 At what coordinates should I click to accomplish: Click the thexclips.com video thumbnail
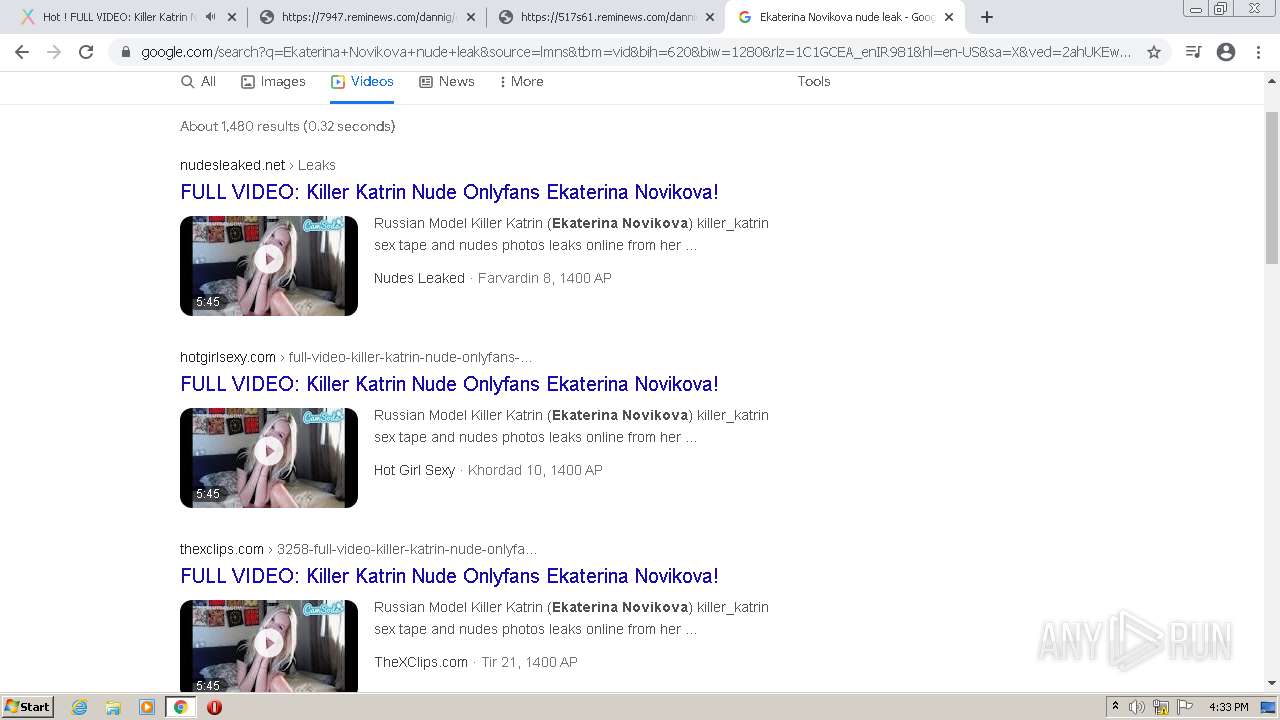(x=269, y=646)
